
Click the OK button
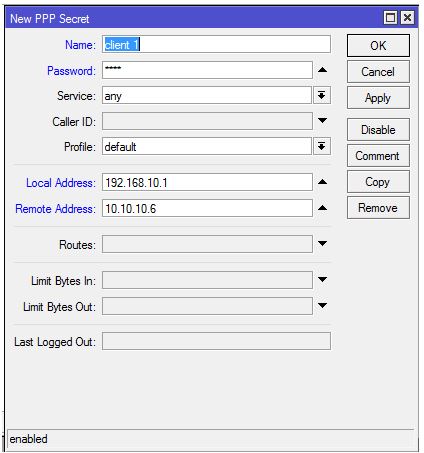click(378, 45)
